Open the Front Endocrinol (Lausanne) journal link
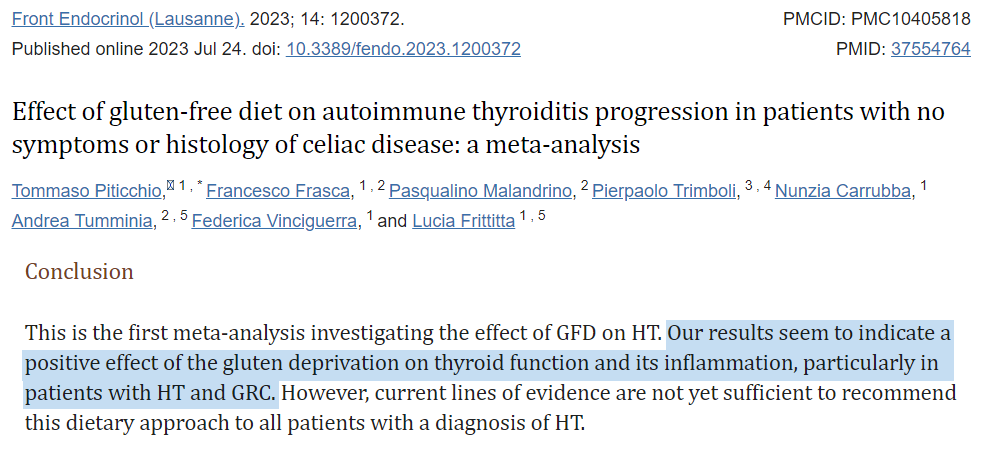 click(x=128, y=19)
